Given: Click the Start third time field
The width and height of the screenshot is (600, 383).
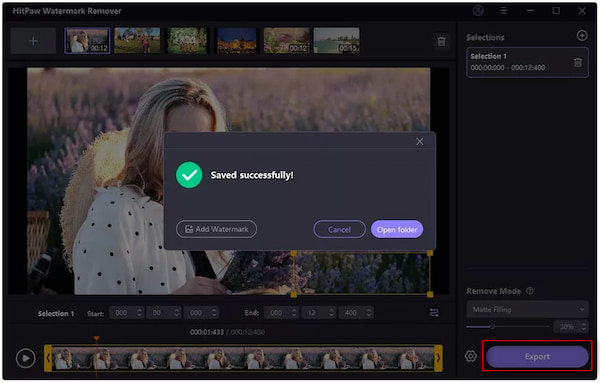Looking at the screenshot, I should pyautogui.click(x=201, y=313).
